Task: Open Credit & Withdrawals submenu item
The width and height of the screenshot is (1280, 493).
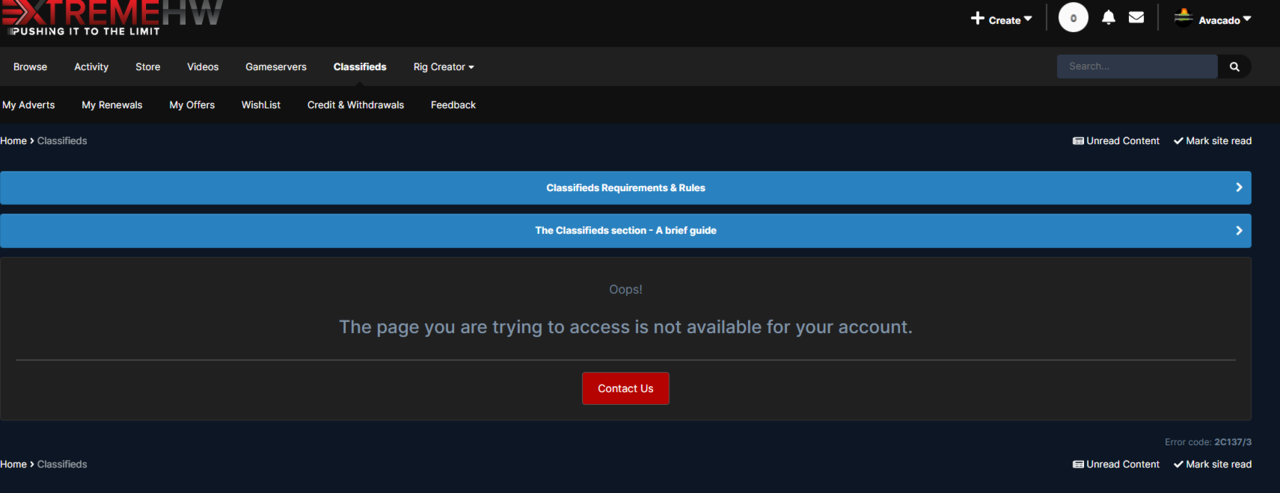Action: (x=355, y=105)
